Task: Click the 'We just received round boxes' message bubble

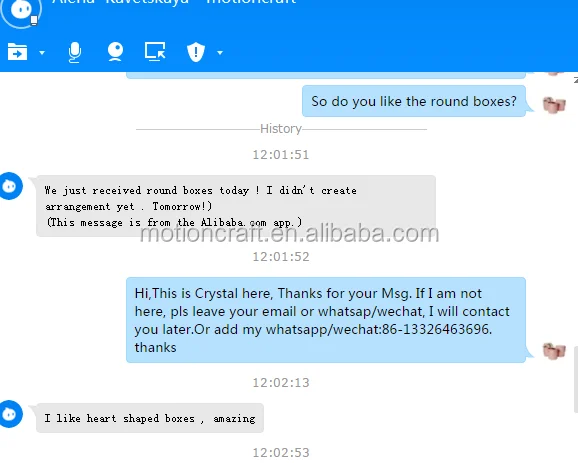Action: coord(236,206)
